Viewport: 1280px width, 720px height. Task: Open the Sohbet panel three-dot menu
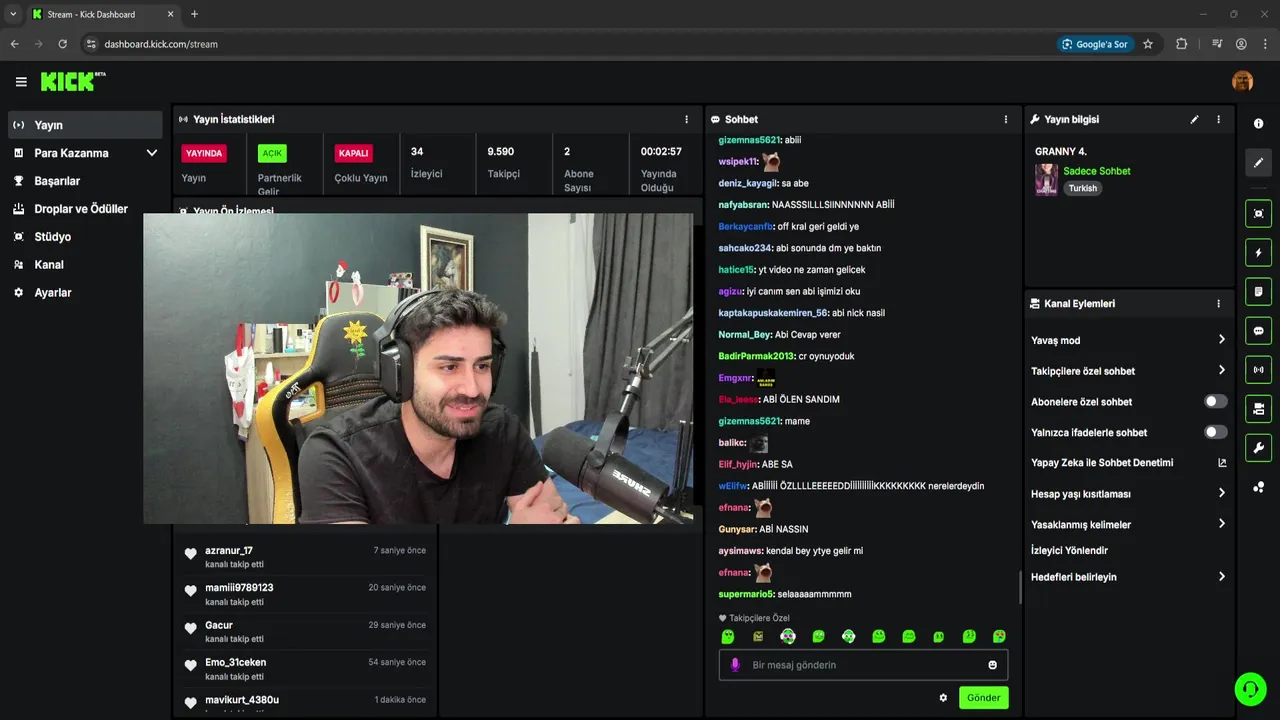tap(1006, 119)
